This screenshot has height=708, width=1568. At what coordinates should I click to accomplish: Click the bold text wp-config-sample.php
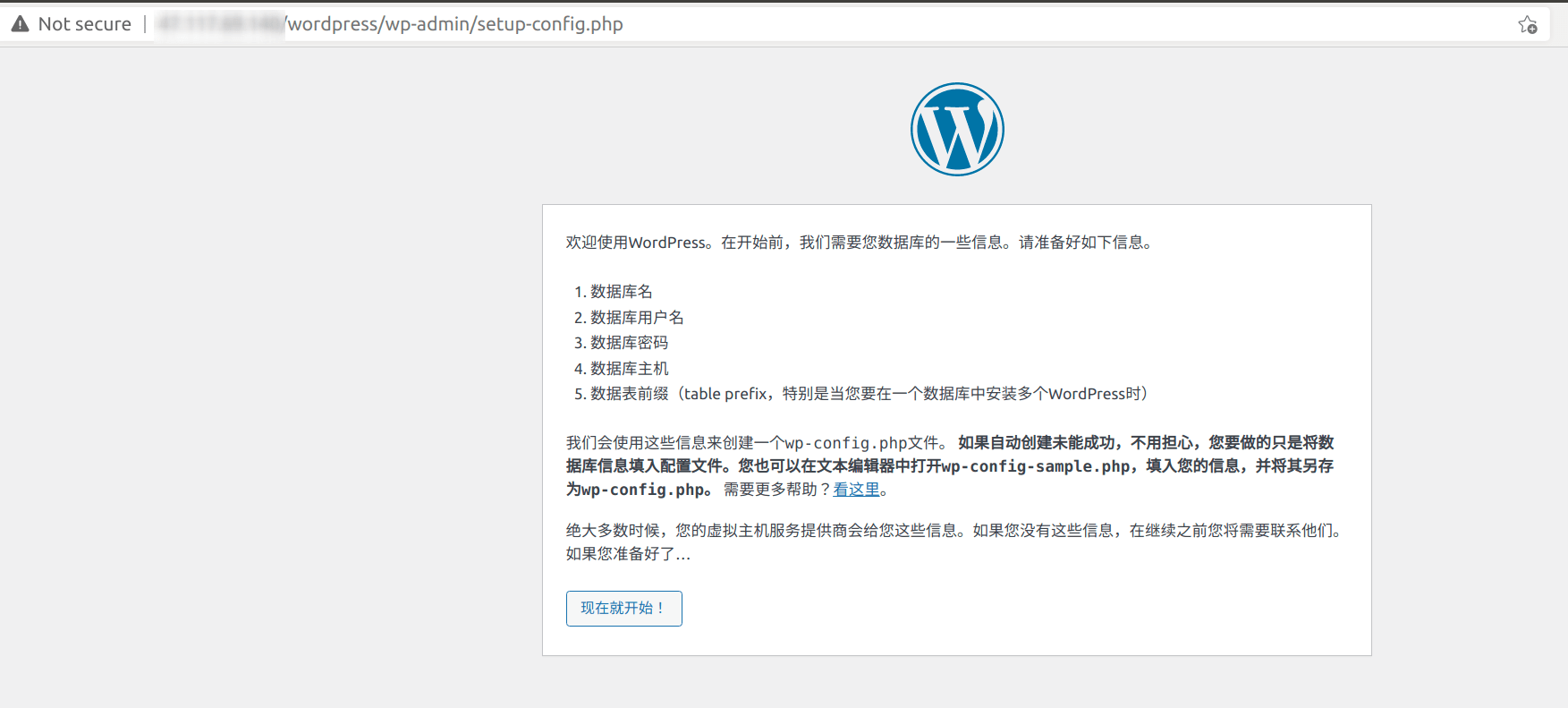(x=1036, y=466)
